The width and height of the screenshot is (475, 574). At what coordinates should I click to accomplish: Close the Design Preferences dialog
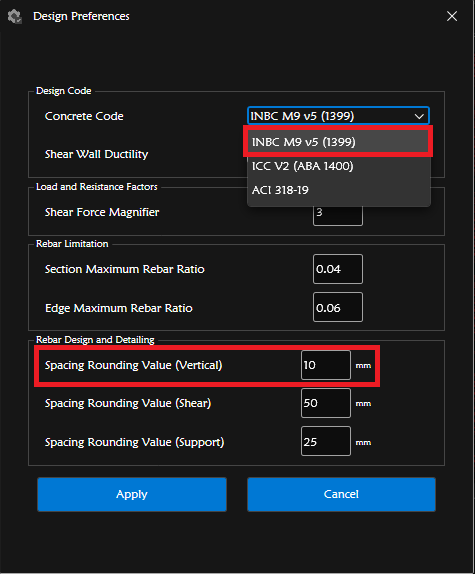[x=452, y=16]
